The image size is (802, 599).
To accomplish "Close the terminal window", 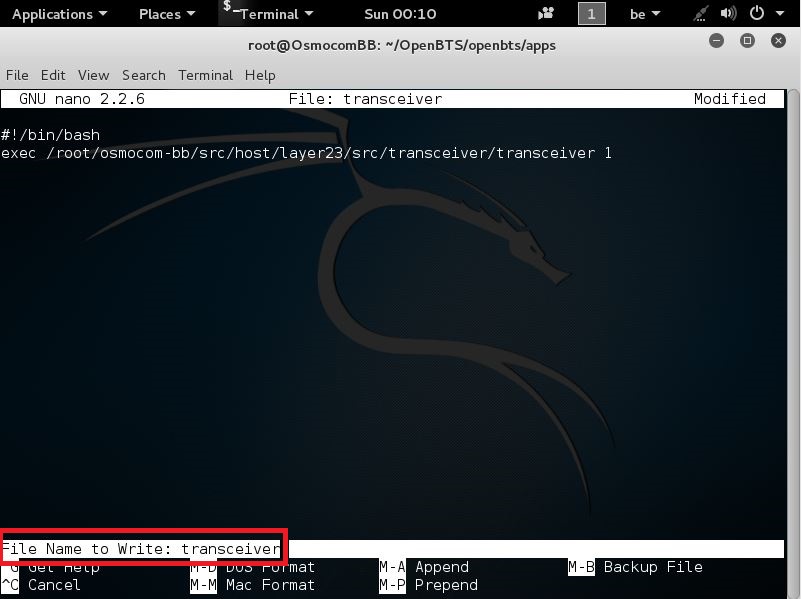I will pos(778,40).
